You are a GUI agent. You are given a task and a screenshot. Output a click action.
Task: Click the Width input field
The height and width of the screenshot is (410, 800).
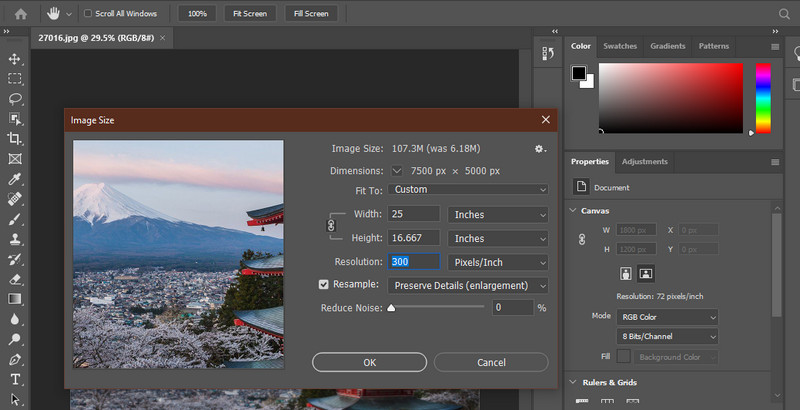click(x=413, y=214)
